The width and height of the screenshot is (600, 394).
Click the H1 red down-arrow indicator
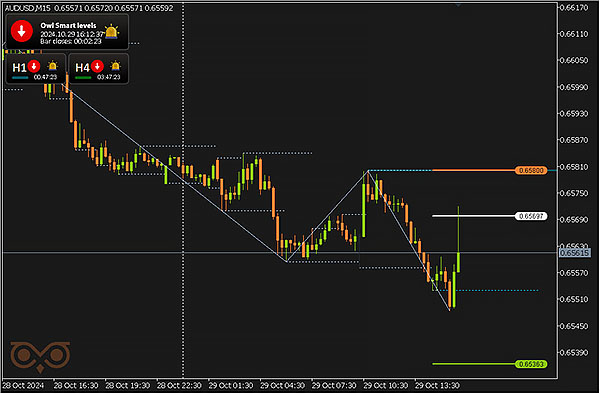pyautogui.click(x=34, y=66)
